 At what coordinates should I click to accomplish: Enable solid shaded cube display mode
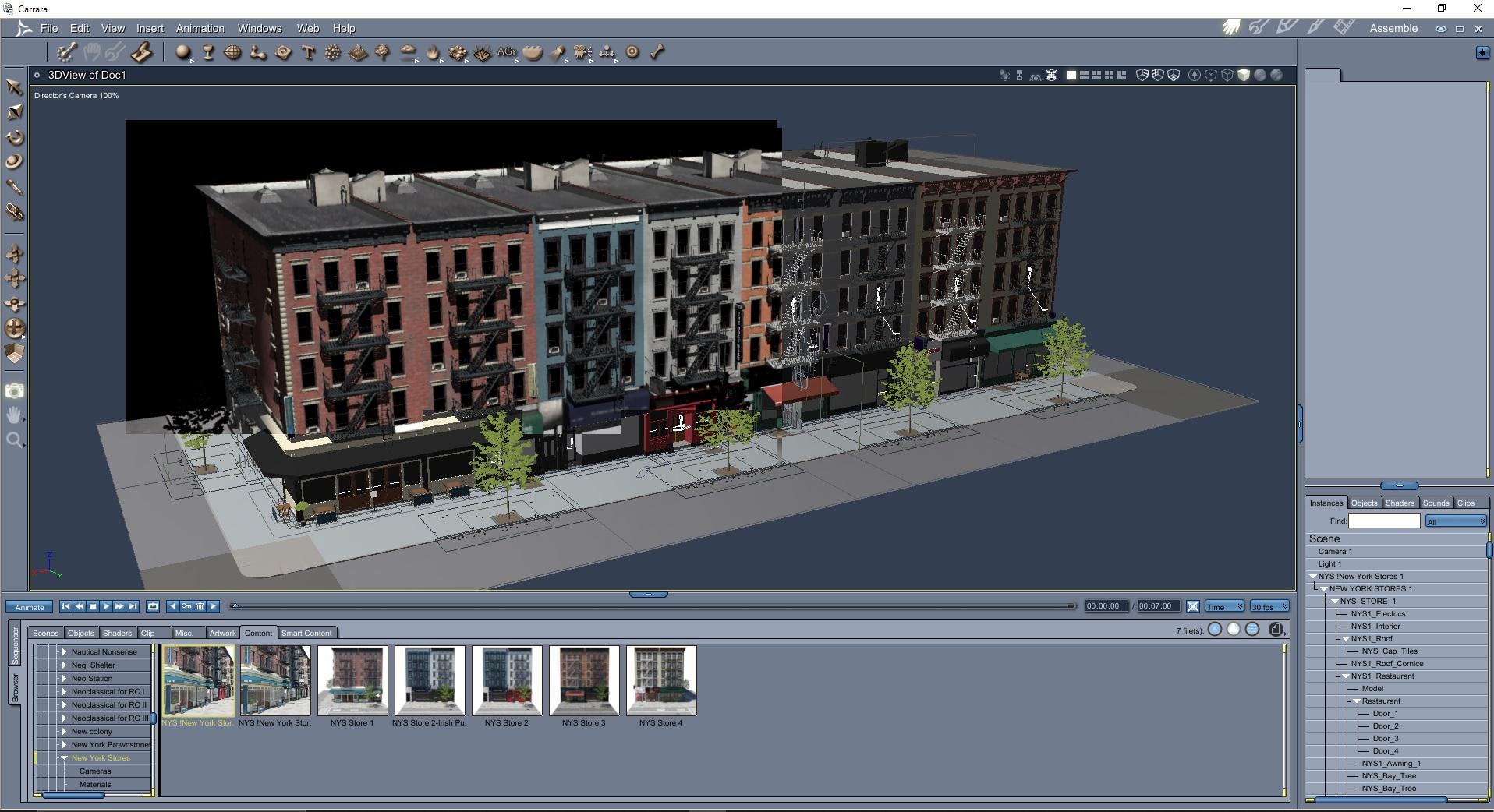coord(1244,76)
